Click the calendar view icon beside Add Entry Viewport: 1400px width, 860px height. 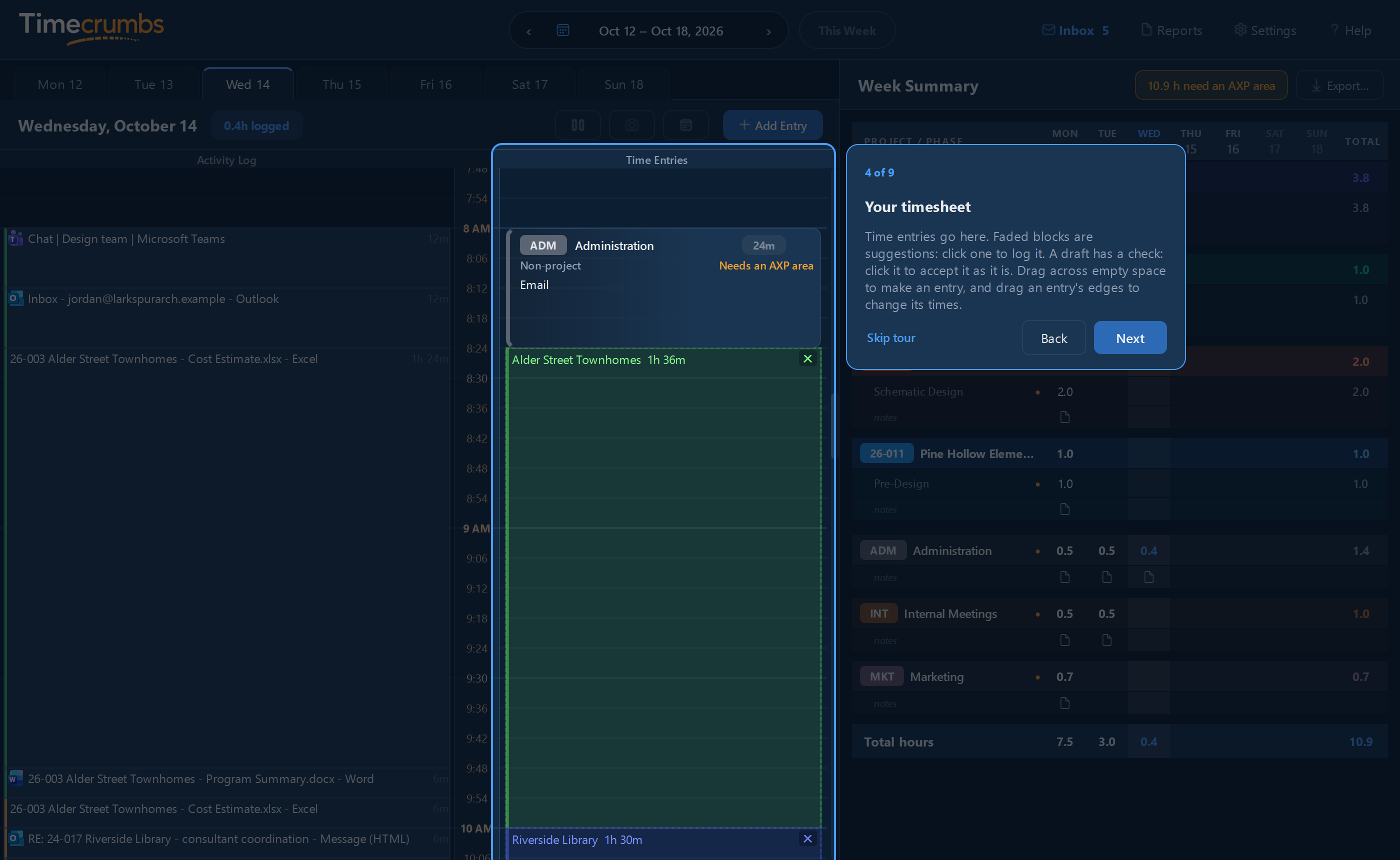(x=686, y=125)
